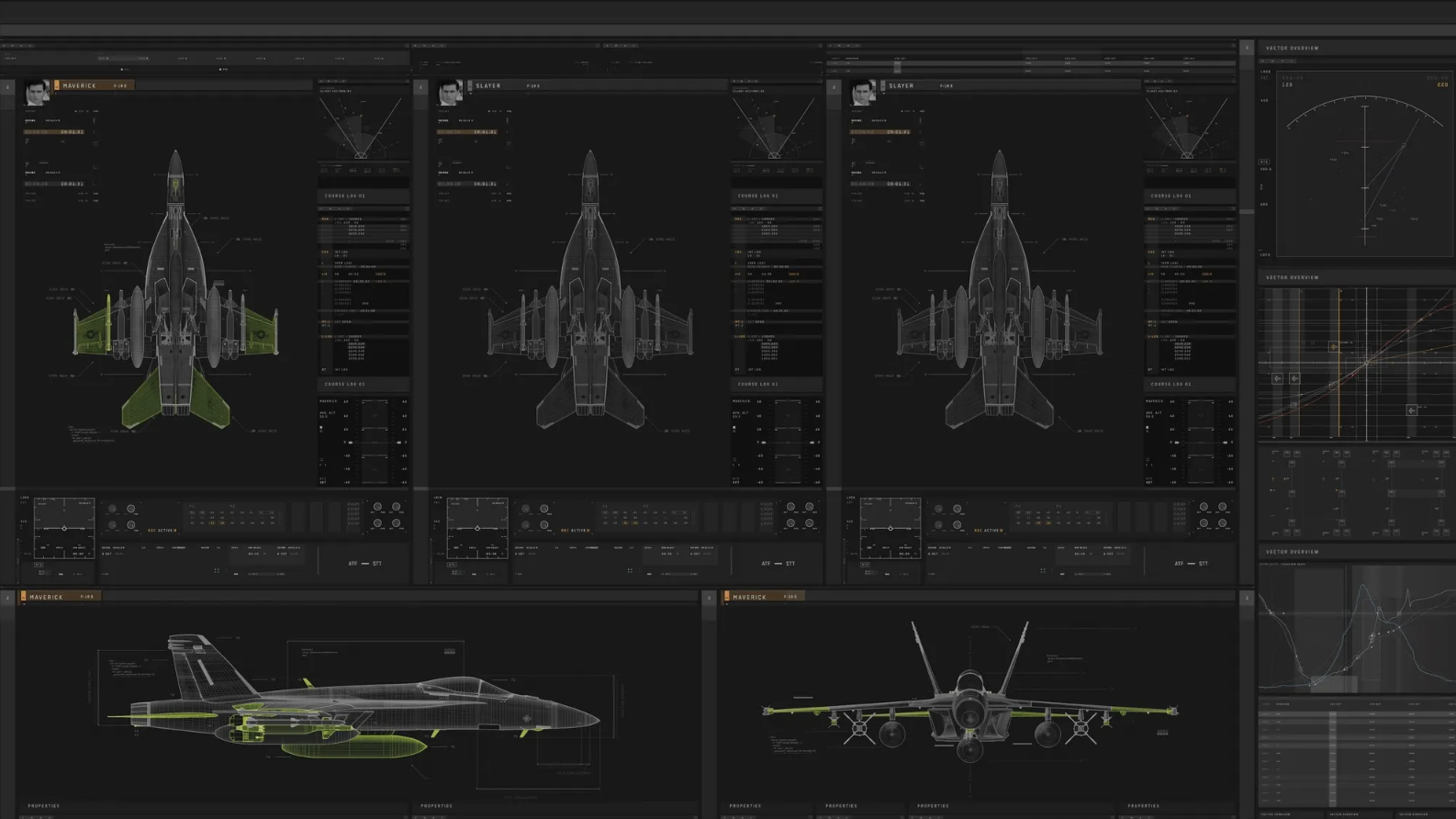Select the orange Maverick F-18E tab
The image size is (1456, 819).
pos(95,85)
